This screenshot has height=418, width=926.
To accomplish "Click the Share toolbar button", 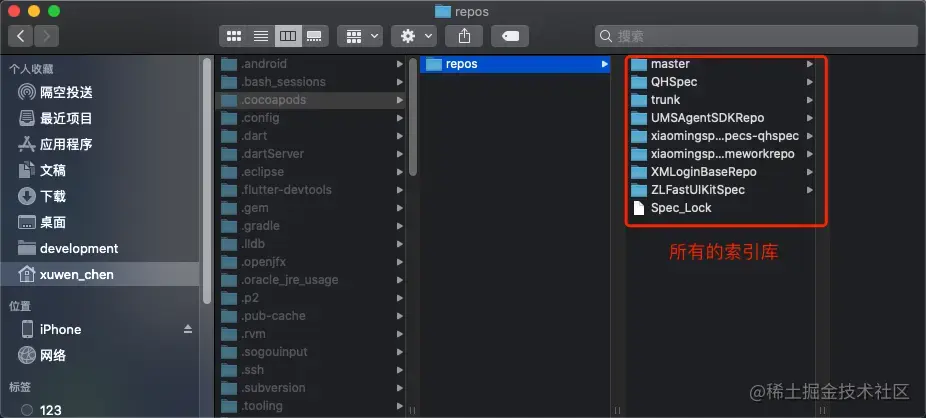I will pos(465,36).
